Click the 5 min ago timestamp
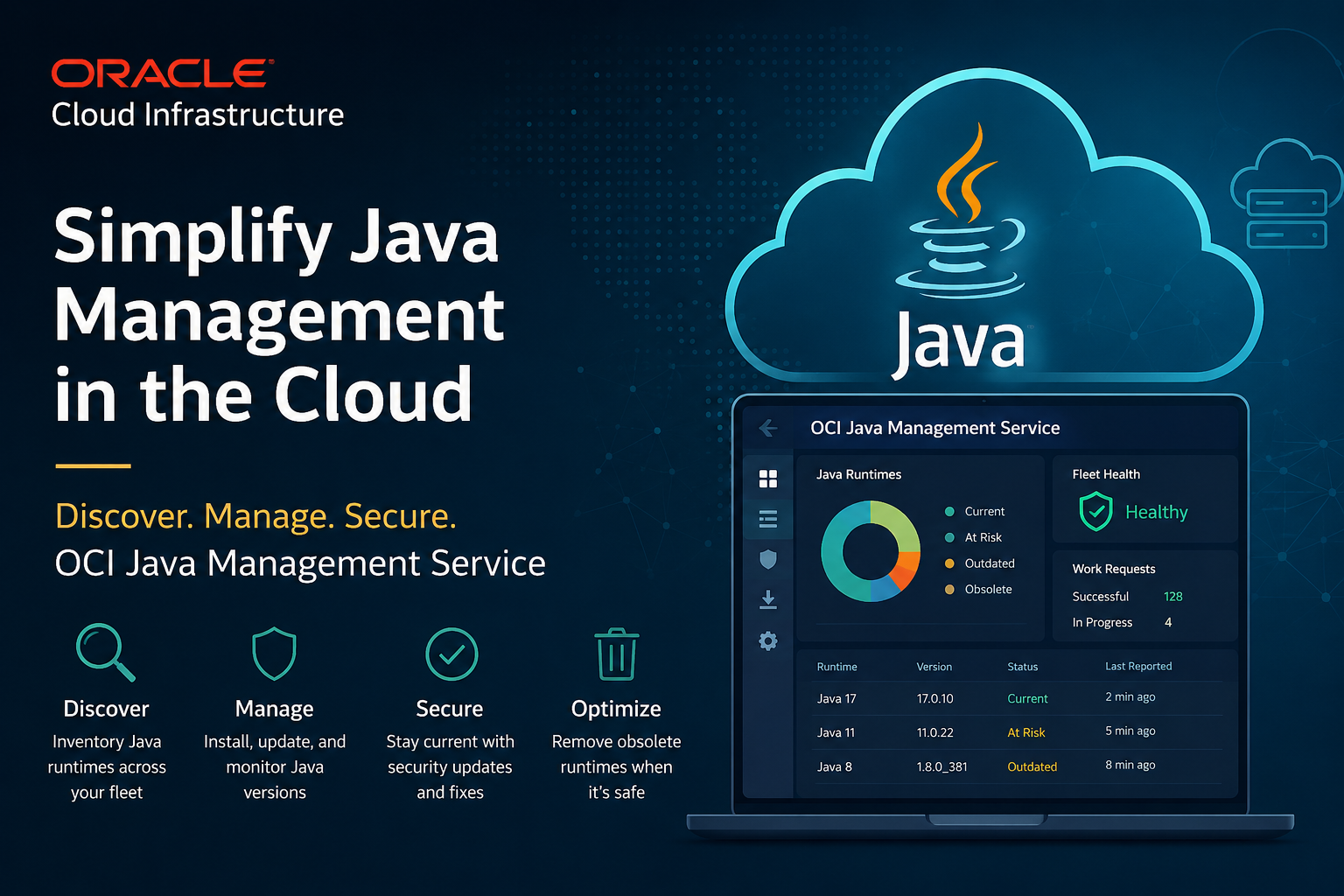The width and height of the screenshot is (1344, 896). [1130, 731]
